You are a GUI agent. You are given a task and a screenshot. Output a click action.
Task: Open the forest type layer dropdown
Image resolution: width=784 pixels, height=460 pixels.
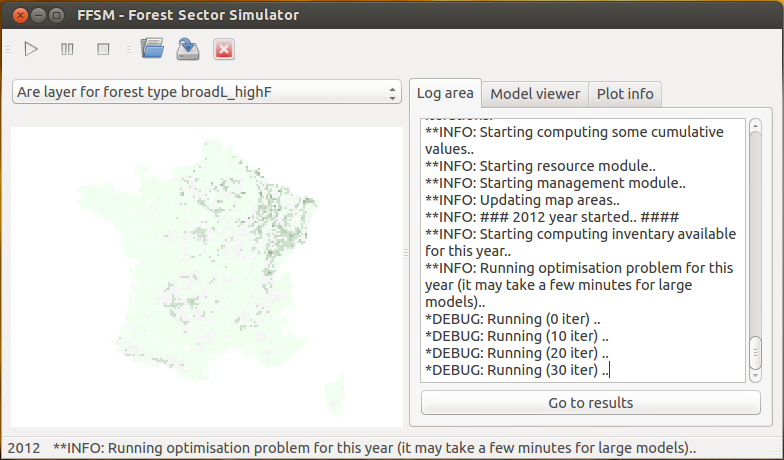tap(207, 92)
